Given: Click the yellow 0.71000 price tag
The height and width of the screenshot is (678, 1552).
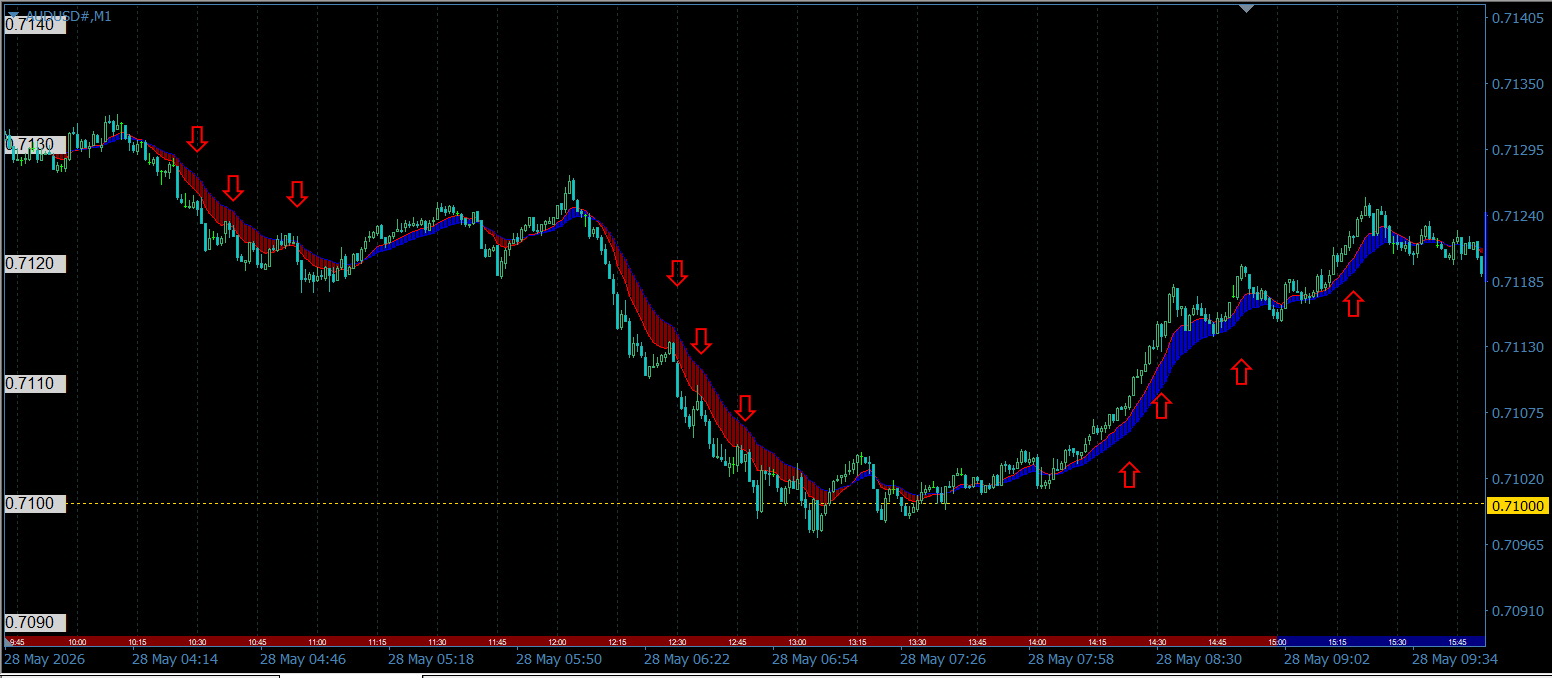Looking at the screenshot, I should pyautogui.click(x=1518, y=506).
